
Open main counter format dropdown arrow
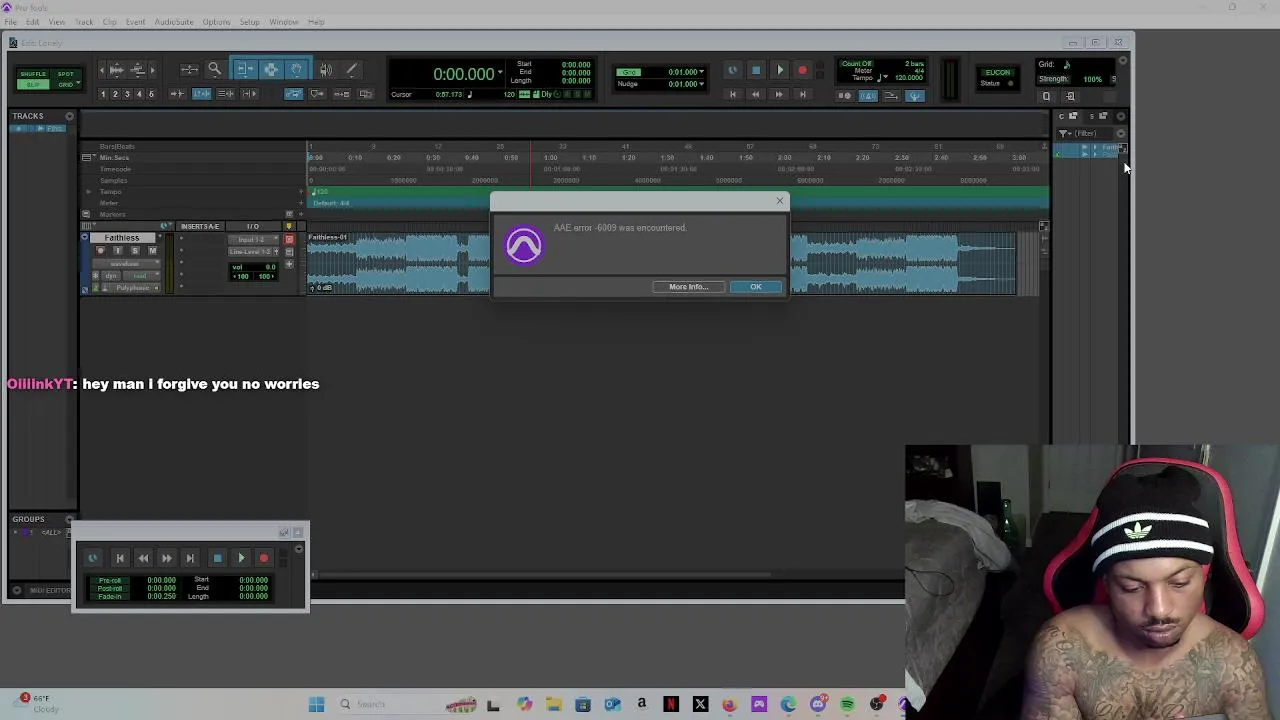point(500,73)
